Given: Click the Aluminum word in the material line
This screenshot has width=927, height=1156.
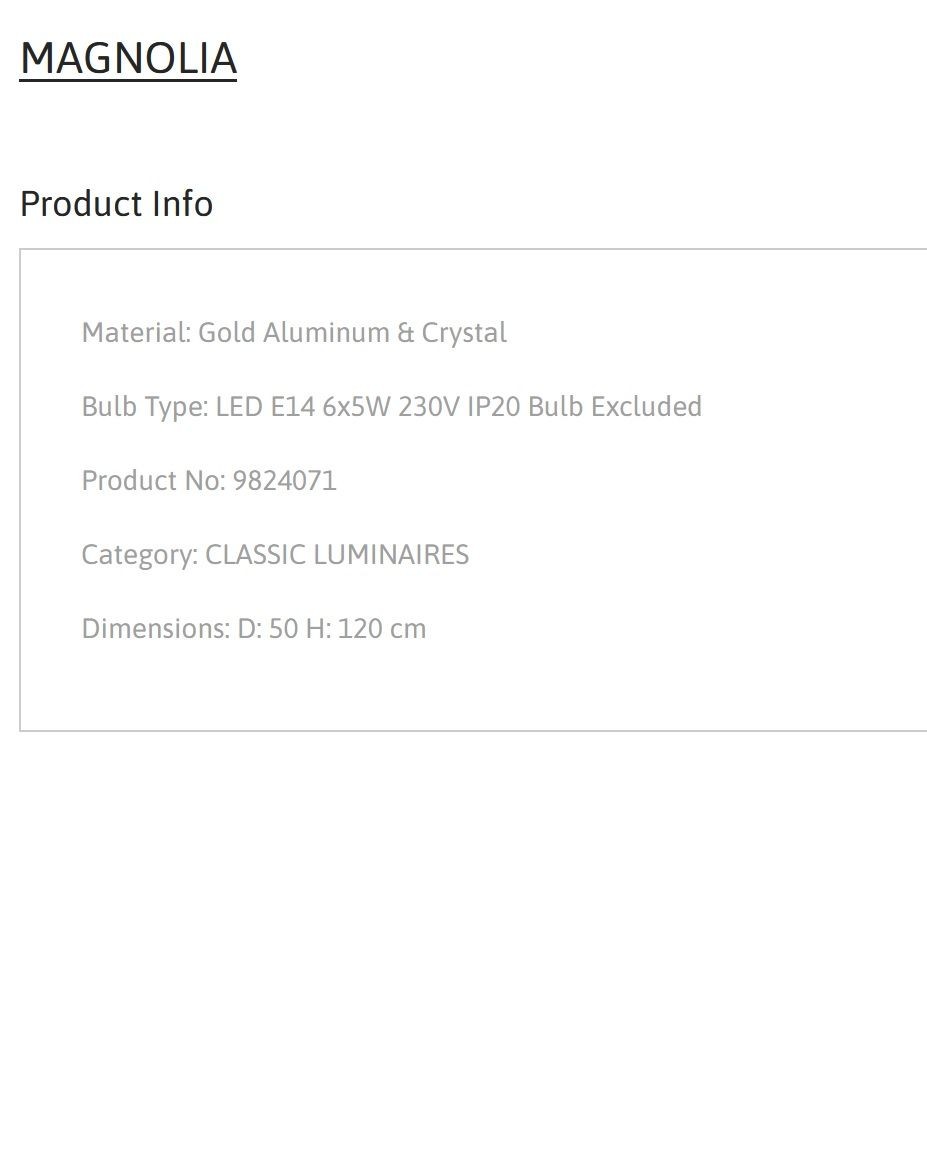Looking at the screenshot, I should point(326,332).
